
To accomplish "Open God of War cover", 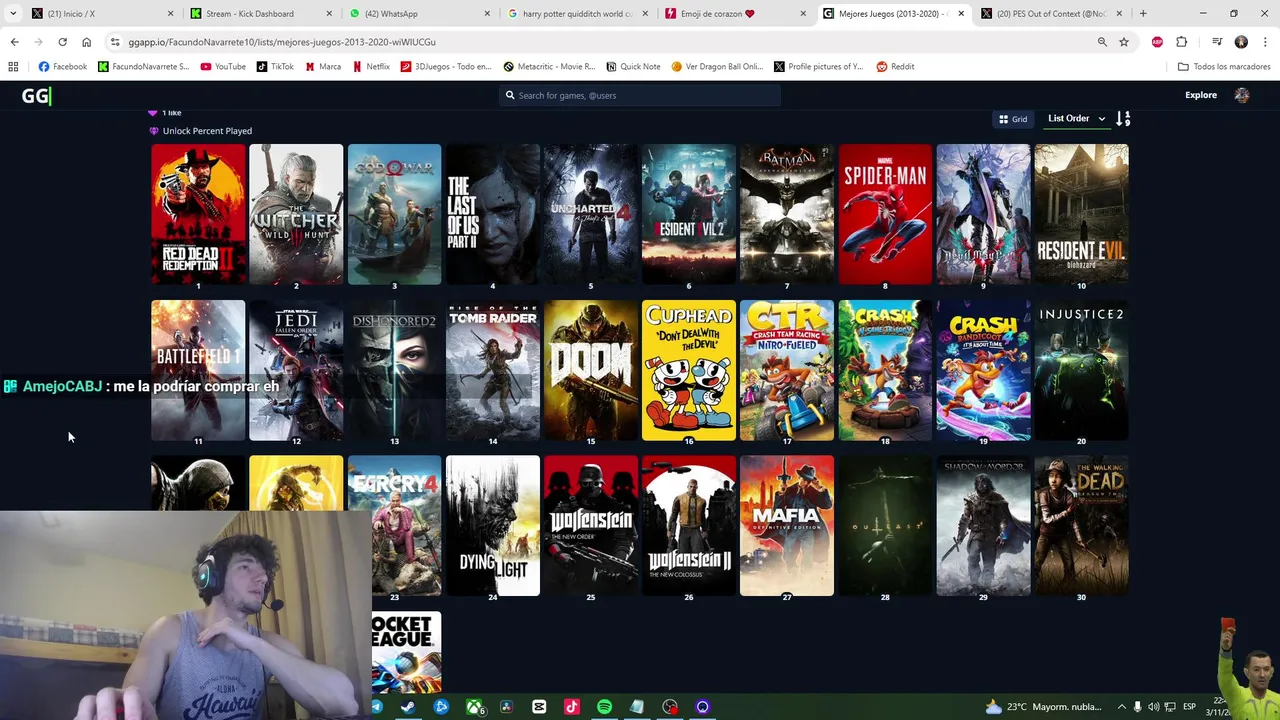I will coord(394,214).
